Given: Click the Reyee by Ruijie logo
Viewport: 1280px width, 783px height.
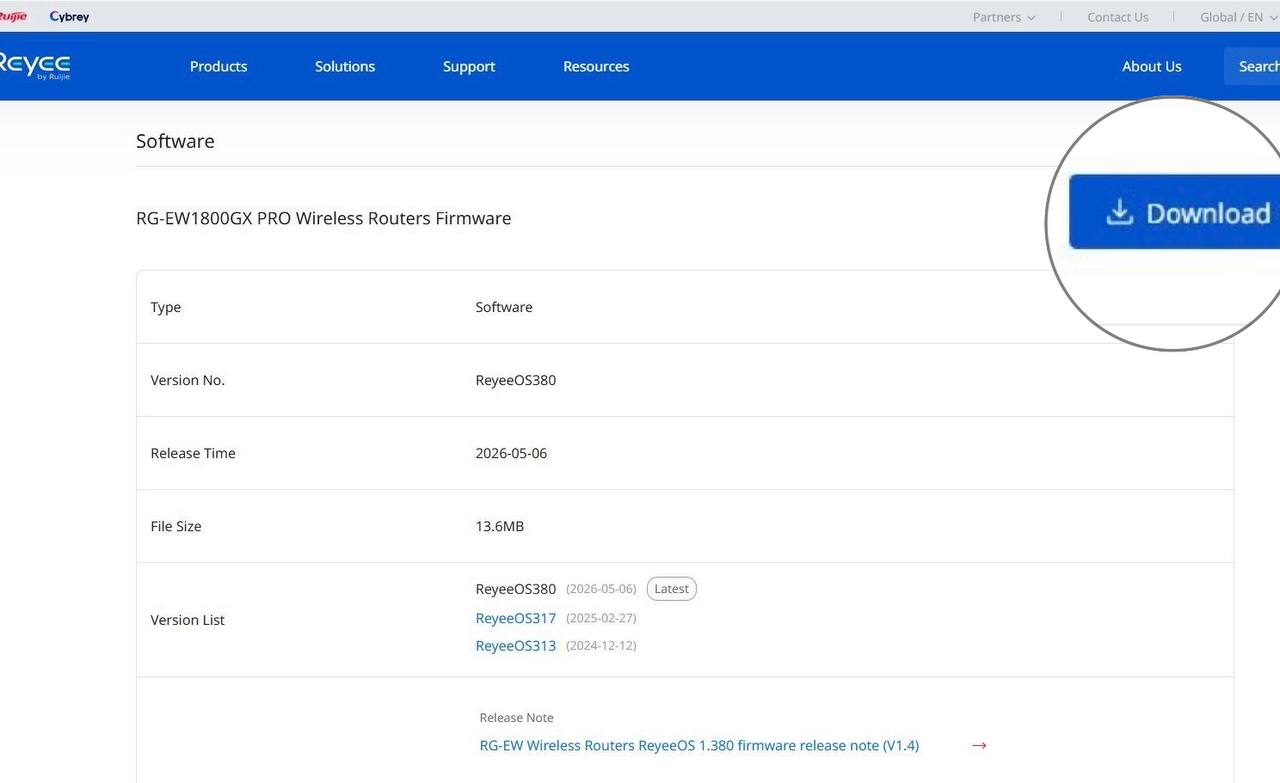Looking at the screenshot, I should [x=35, y=66].
